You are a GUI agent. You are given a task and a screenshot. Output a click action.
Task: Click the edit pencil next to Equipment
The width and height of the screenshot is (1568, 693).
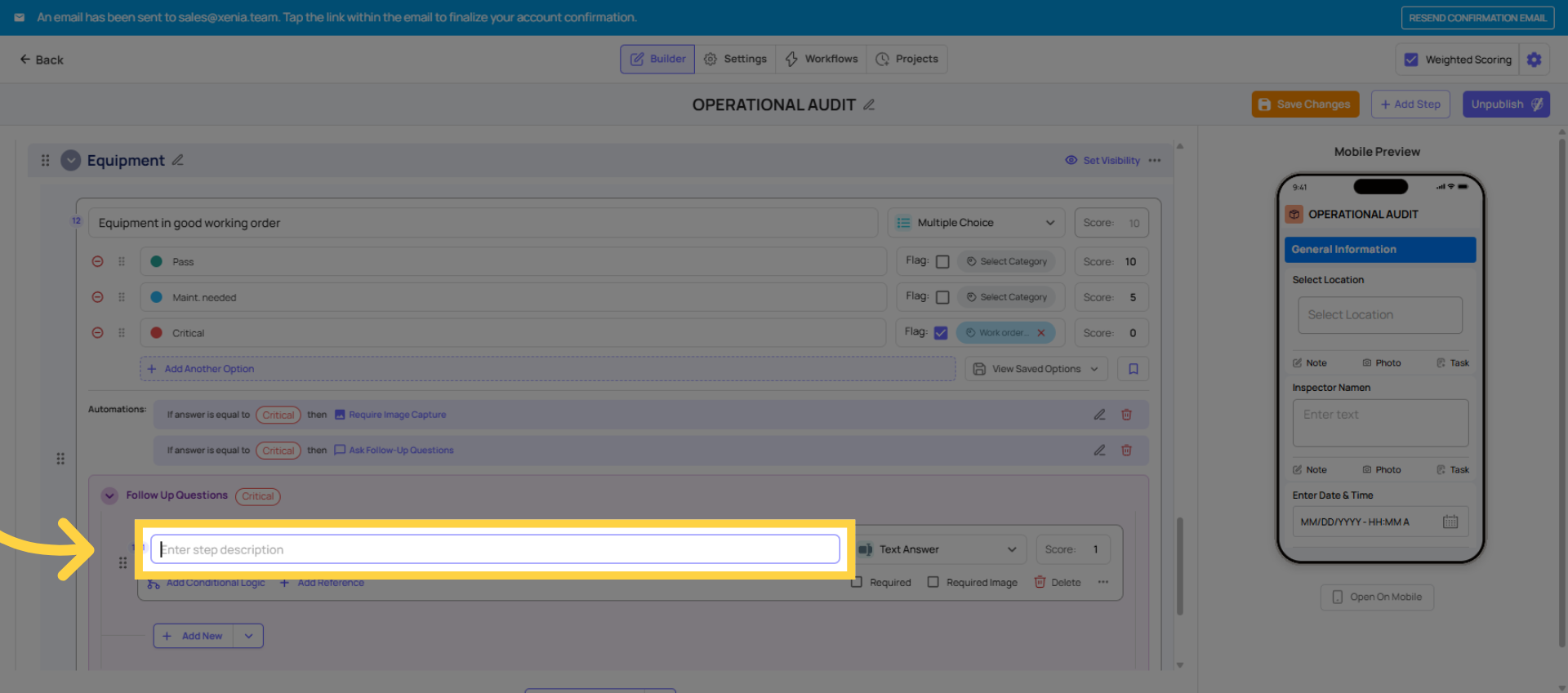tap(177, 160)
